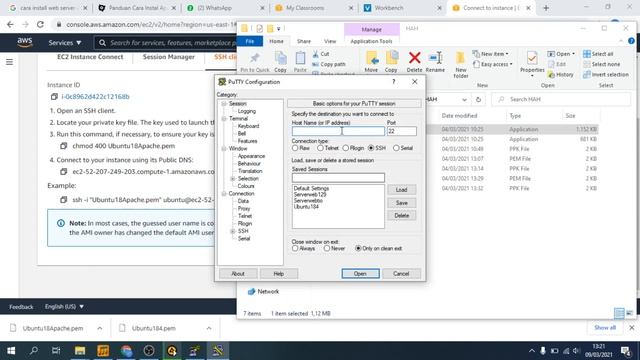Click the Rename icon in File Explorer ribbon

tap(435, 58)
